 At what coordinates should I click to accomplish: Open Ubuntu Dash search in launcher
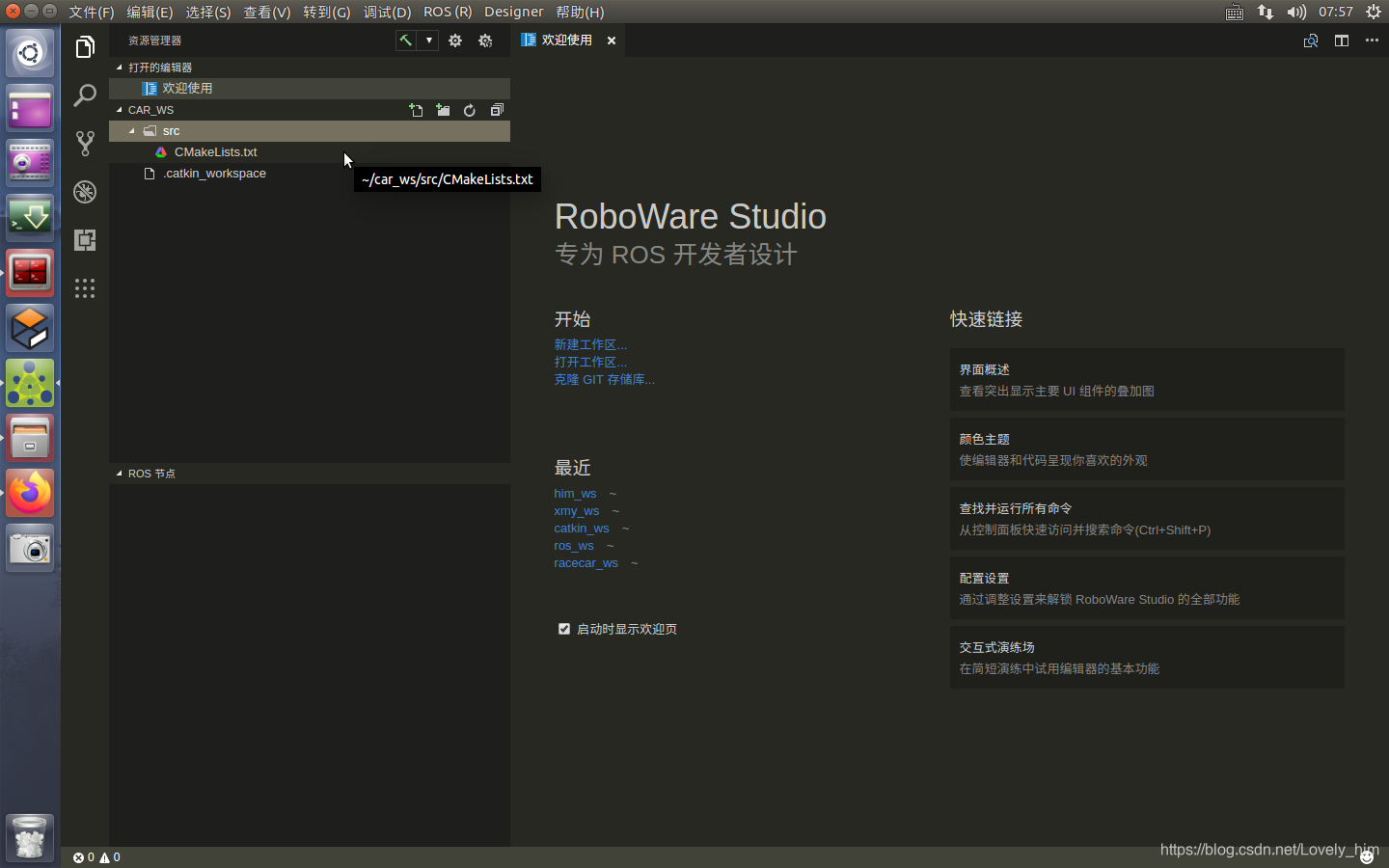coord(30,53)
